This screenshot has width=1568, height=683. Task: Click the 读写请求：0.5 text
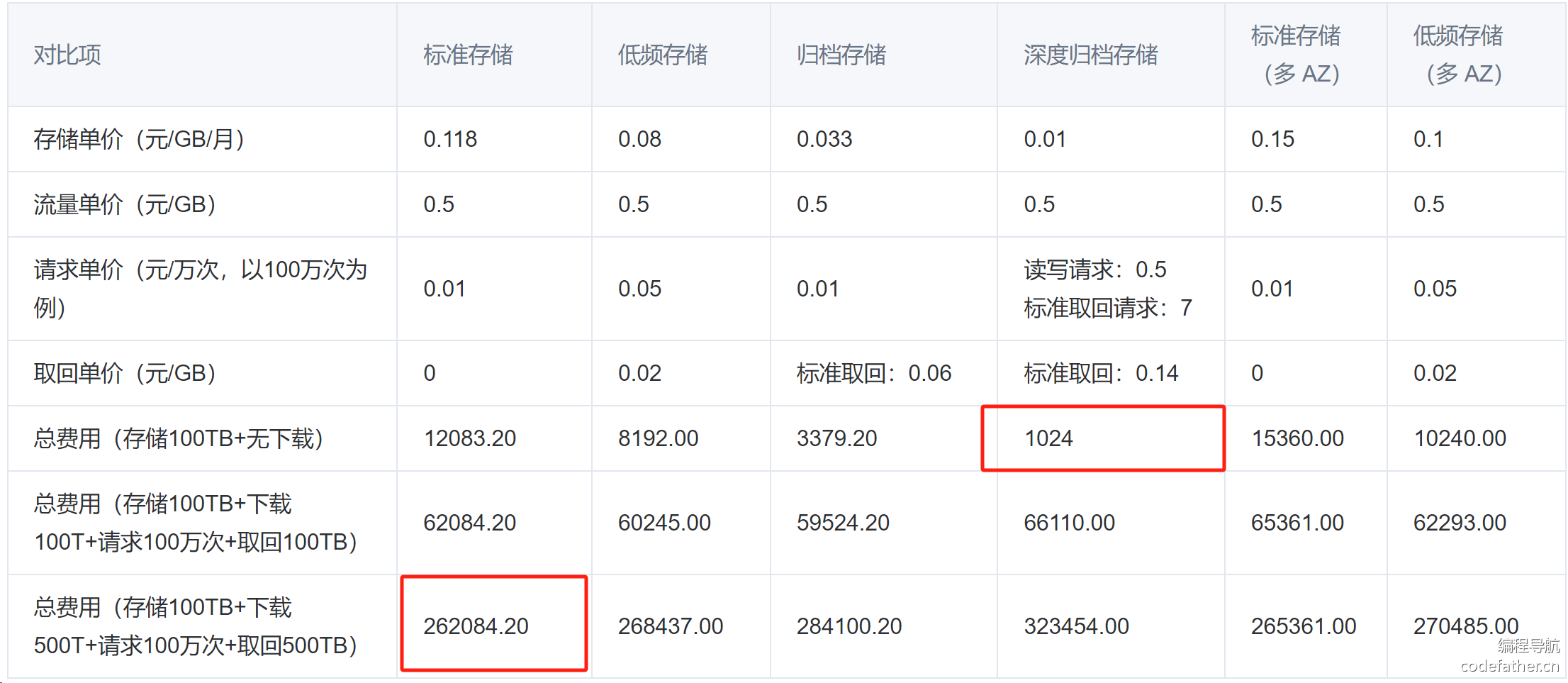coord(1095,270)
